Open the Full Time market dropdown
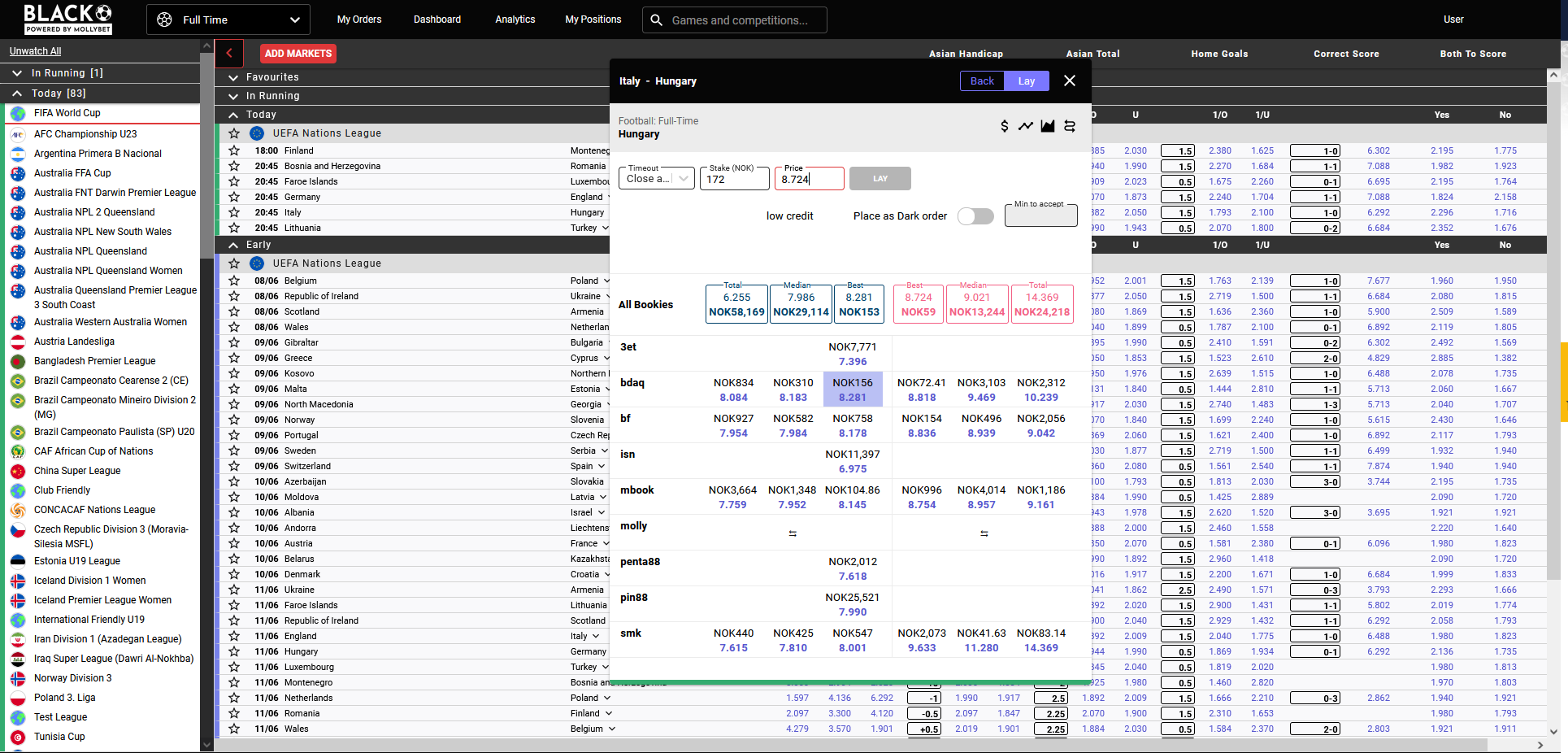This screenshot has width=1568, height=753. point(228,20)
